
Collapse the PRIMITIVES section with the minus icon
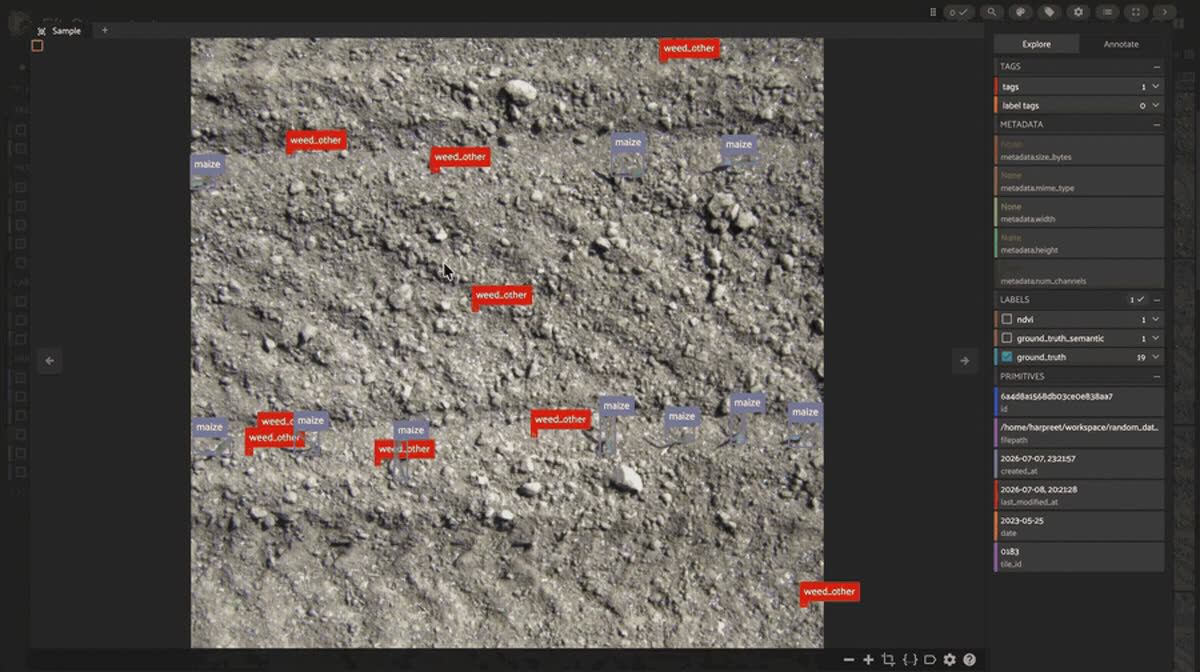point(1157,377)
